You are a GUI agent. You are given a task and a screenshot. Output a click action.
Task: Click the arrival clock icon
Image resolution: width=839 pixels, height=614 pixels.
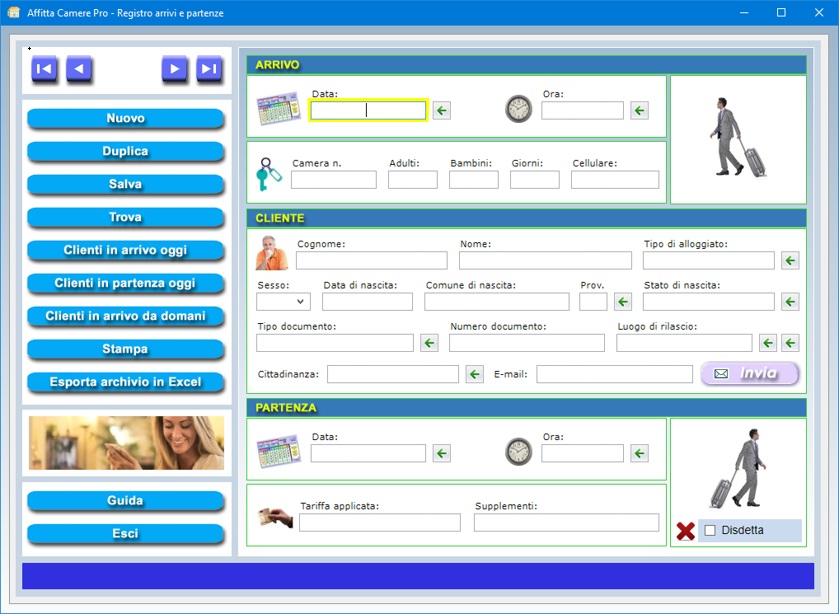[x=518, y=109]
